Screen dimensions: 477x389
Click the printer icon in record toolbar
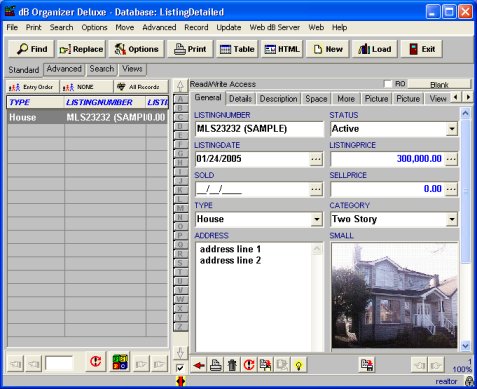click(215, 365)
